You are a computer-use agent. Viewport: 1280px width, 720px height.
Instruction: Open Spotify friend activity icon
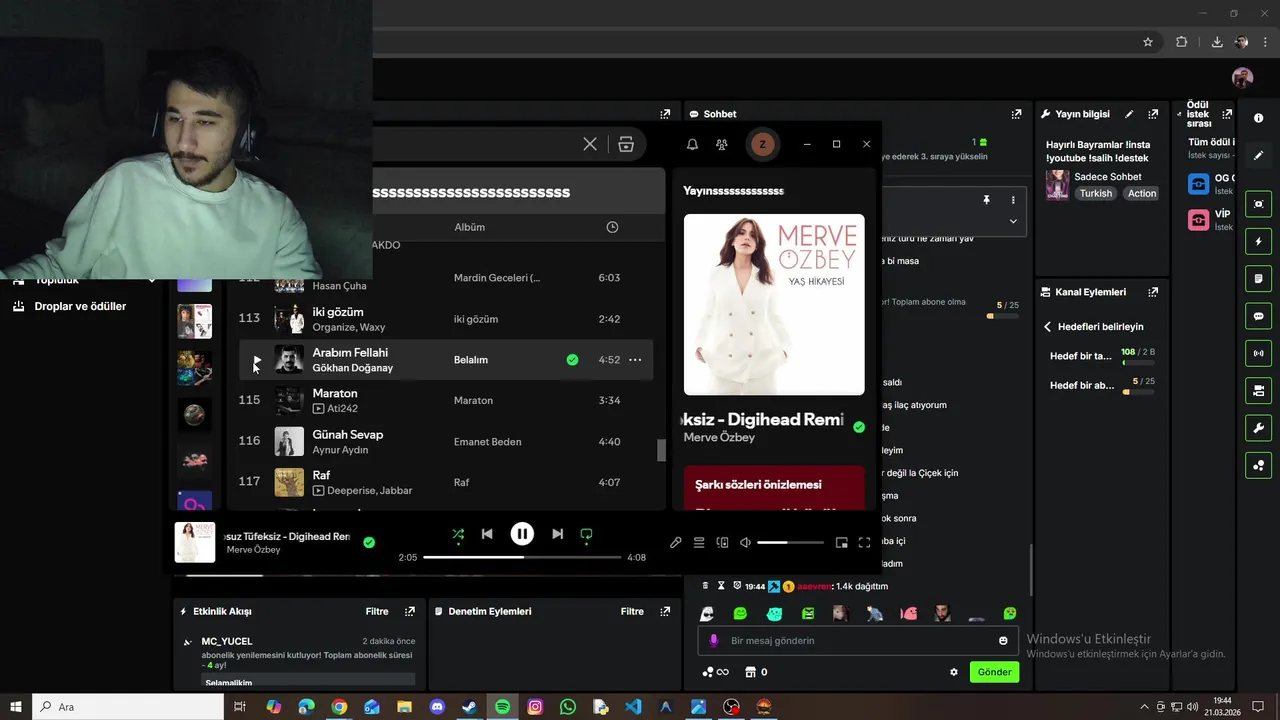(x=722, y=144)
